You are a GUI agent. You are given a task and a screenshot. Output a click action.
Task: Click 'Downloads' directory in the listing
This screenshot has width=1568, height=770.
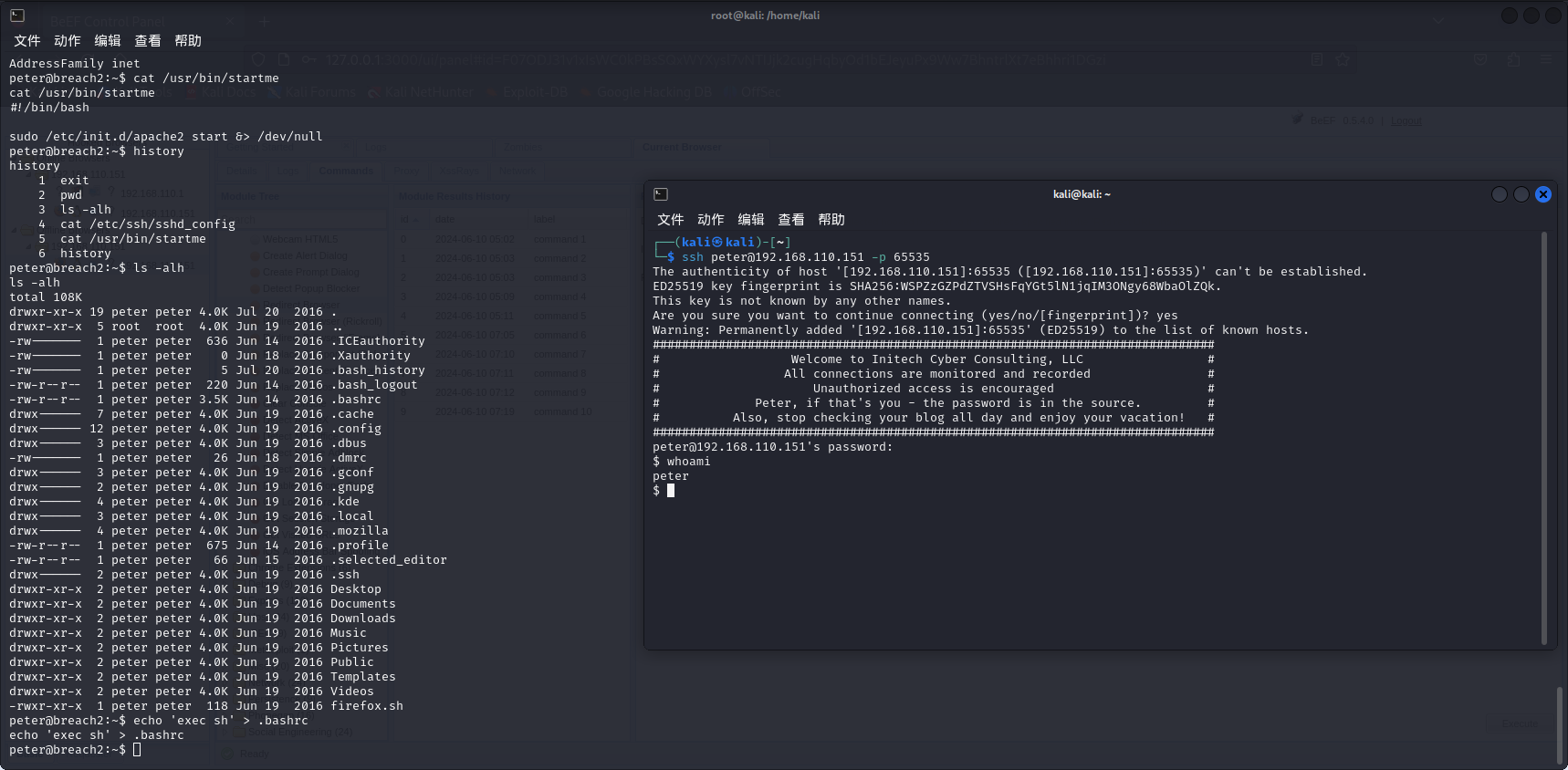click(363, 619)
